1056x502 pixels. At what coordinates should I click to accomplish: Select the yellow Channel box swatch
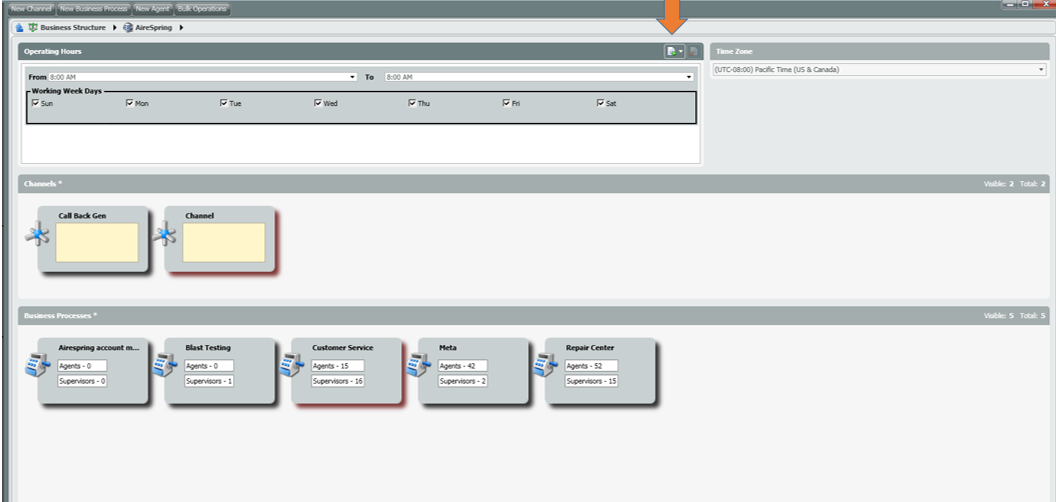point(224,243)
